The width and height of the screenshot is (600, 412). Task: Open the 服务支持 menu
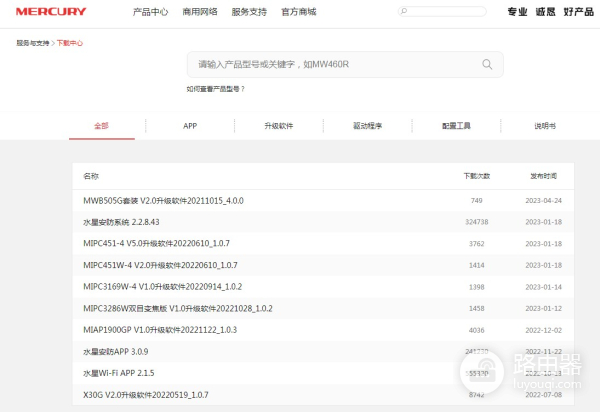tap(249, 12)
